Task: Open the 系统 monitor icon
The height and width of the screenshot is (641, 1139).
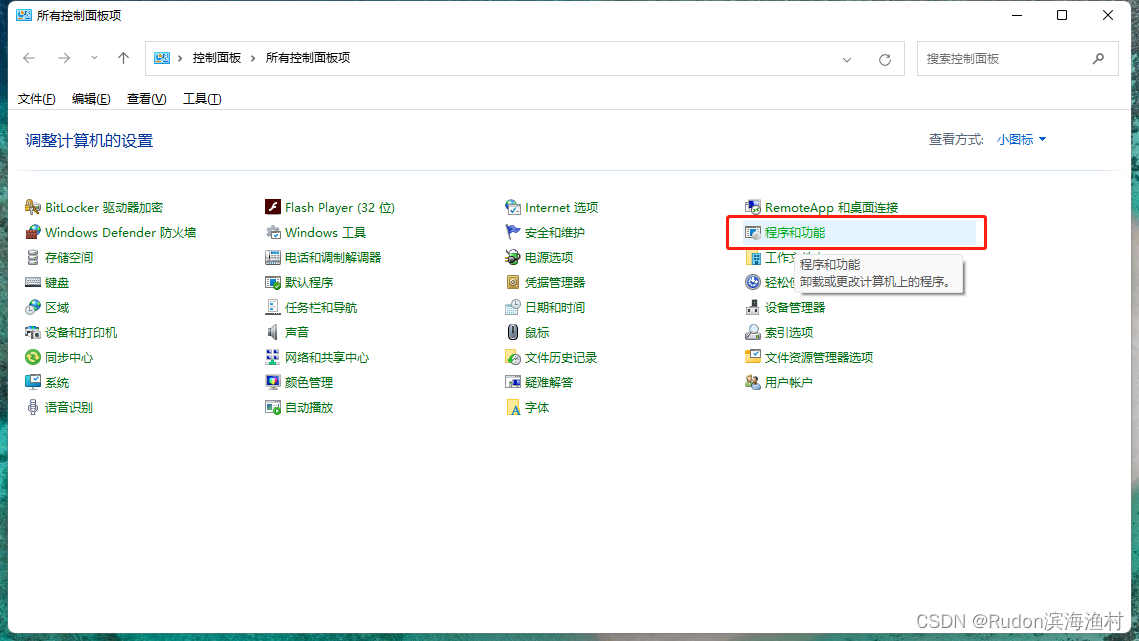Action: (x=33, y=382)
